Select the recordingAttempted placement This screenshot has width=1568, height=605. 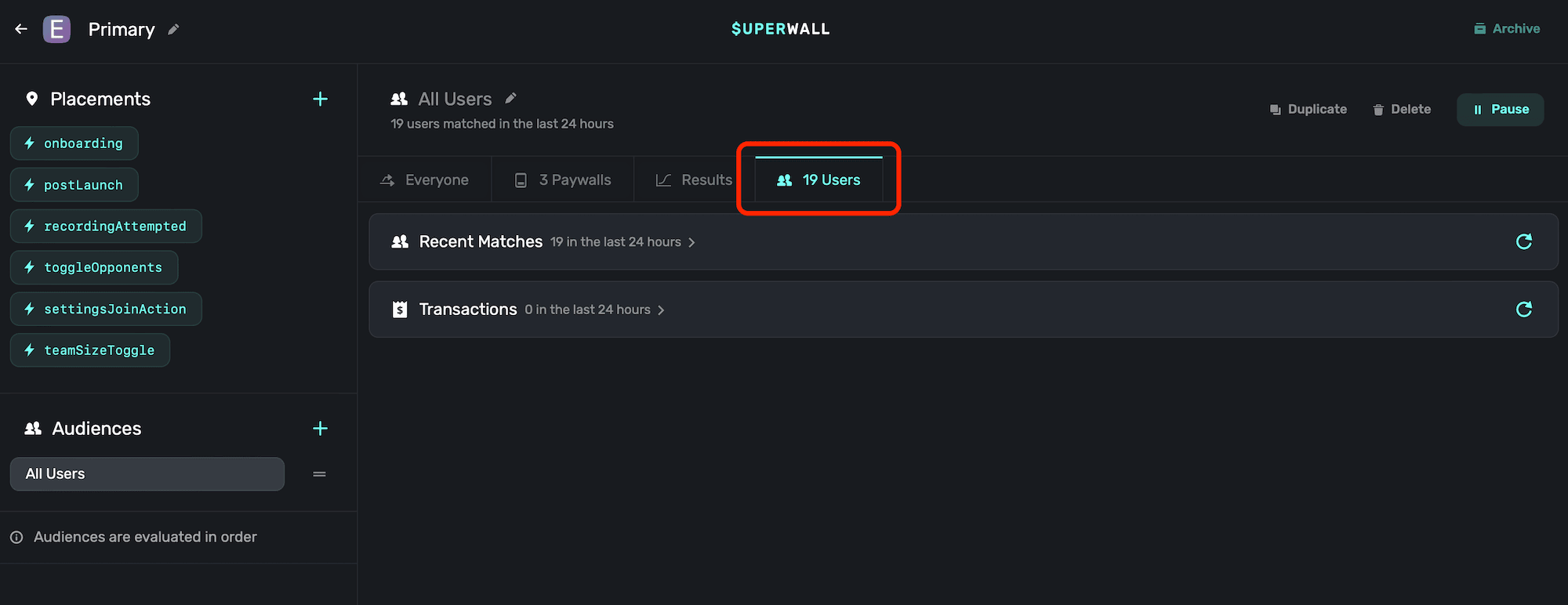coord(106,226)
